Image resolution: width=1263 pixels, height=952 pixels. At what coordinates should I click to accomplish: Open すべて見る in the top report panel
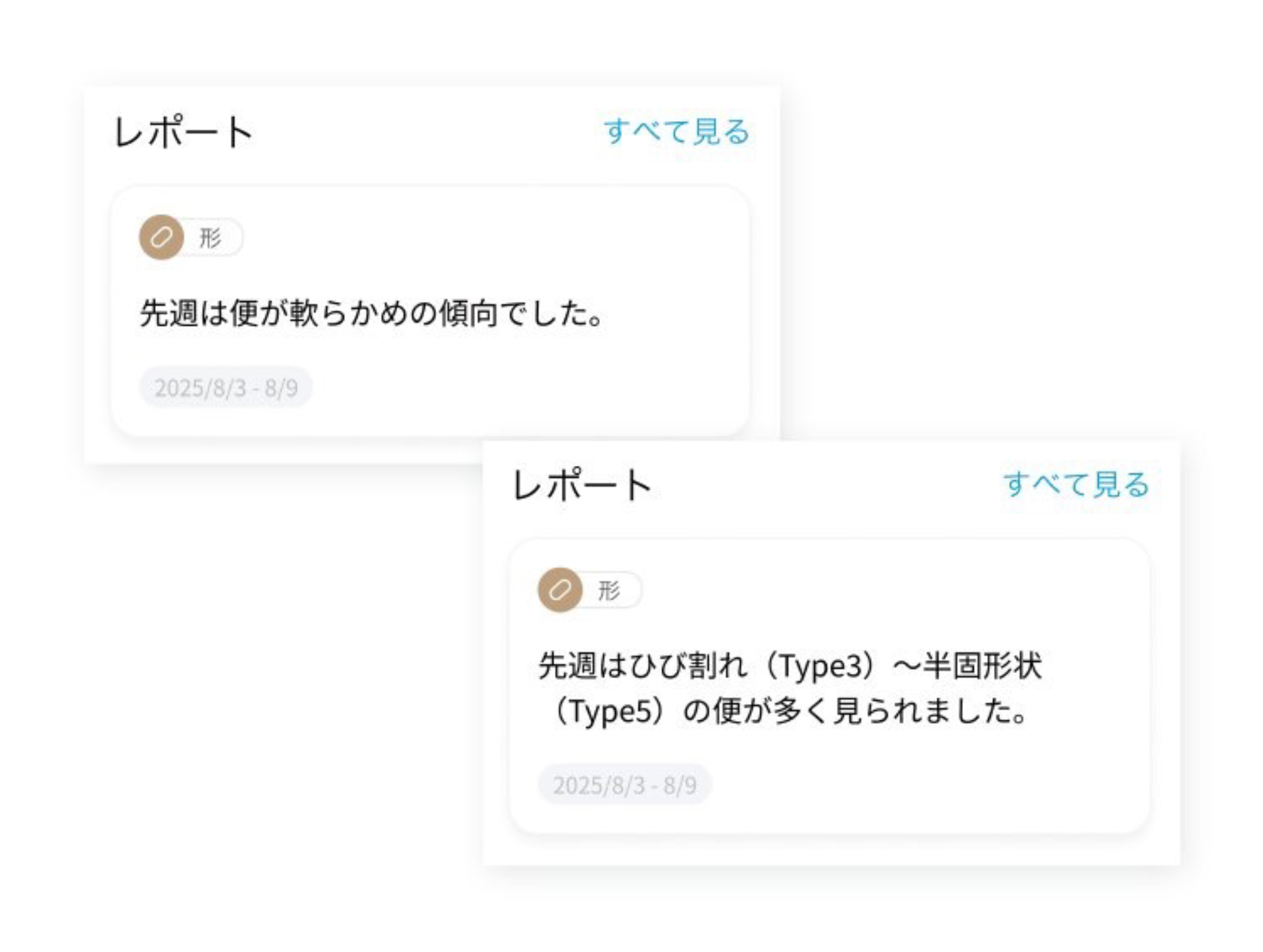[x=676, y=132]
